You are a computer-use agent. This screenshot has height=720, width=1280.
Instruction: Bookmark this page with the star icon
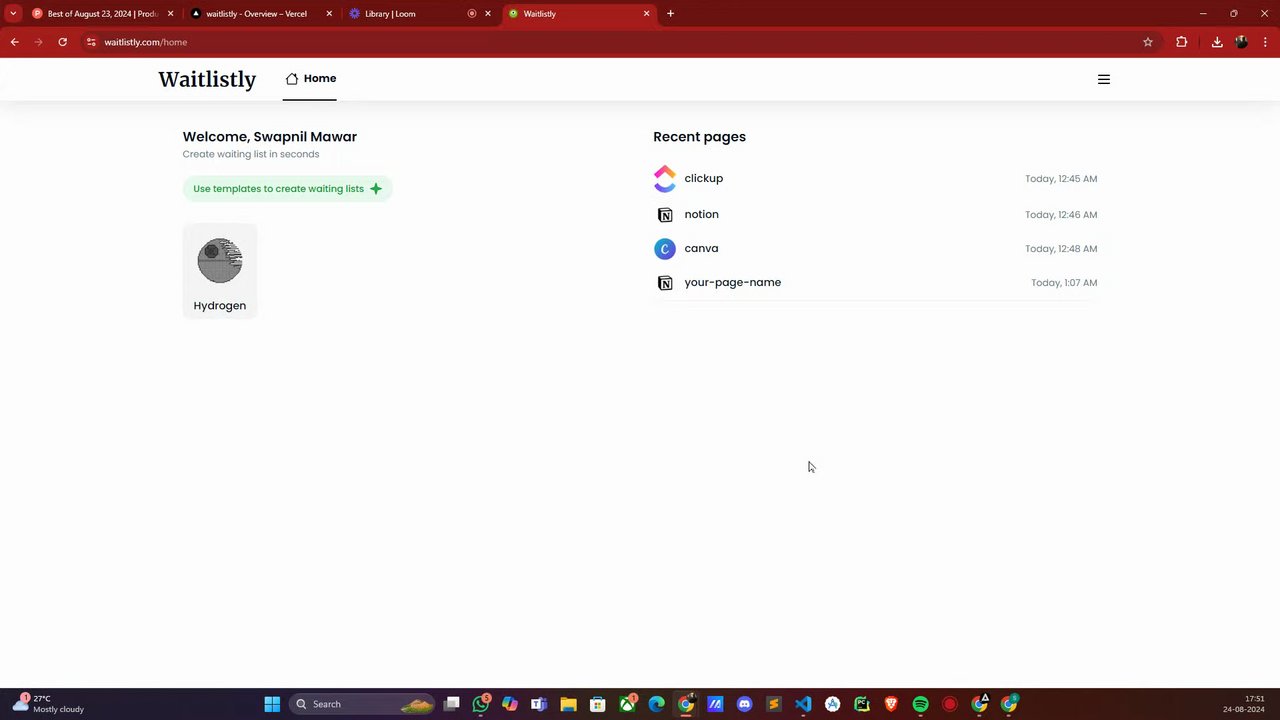1148,42
